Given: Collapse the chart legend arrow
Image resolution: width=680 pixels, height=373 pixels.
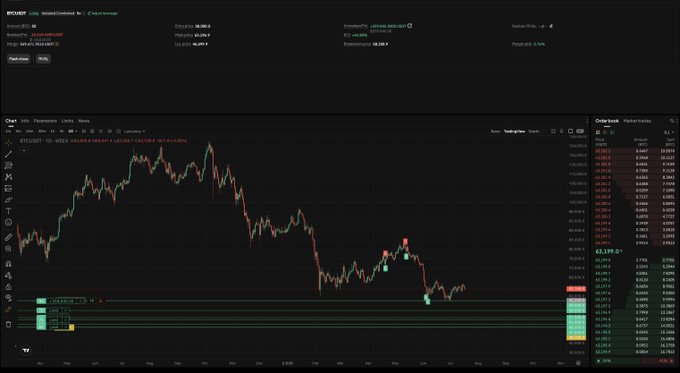Looking at the screenshot, I should coord(24,150).
